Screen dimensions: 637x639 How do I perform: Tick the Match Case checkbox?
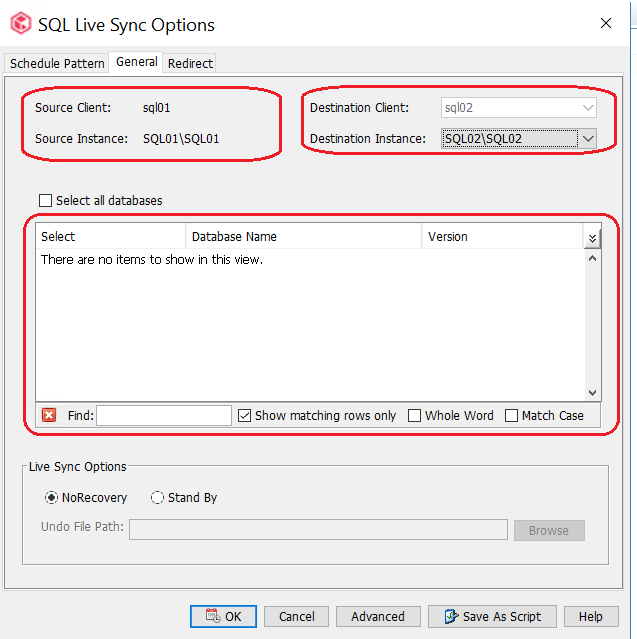511,416
